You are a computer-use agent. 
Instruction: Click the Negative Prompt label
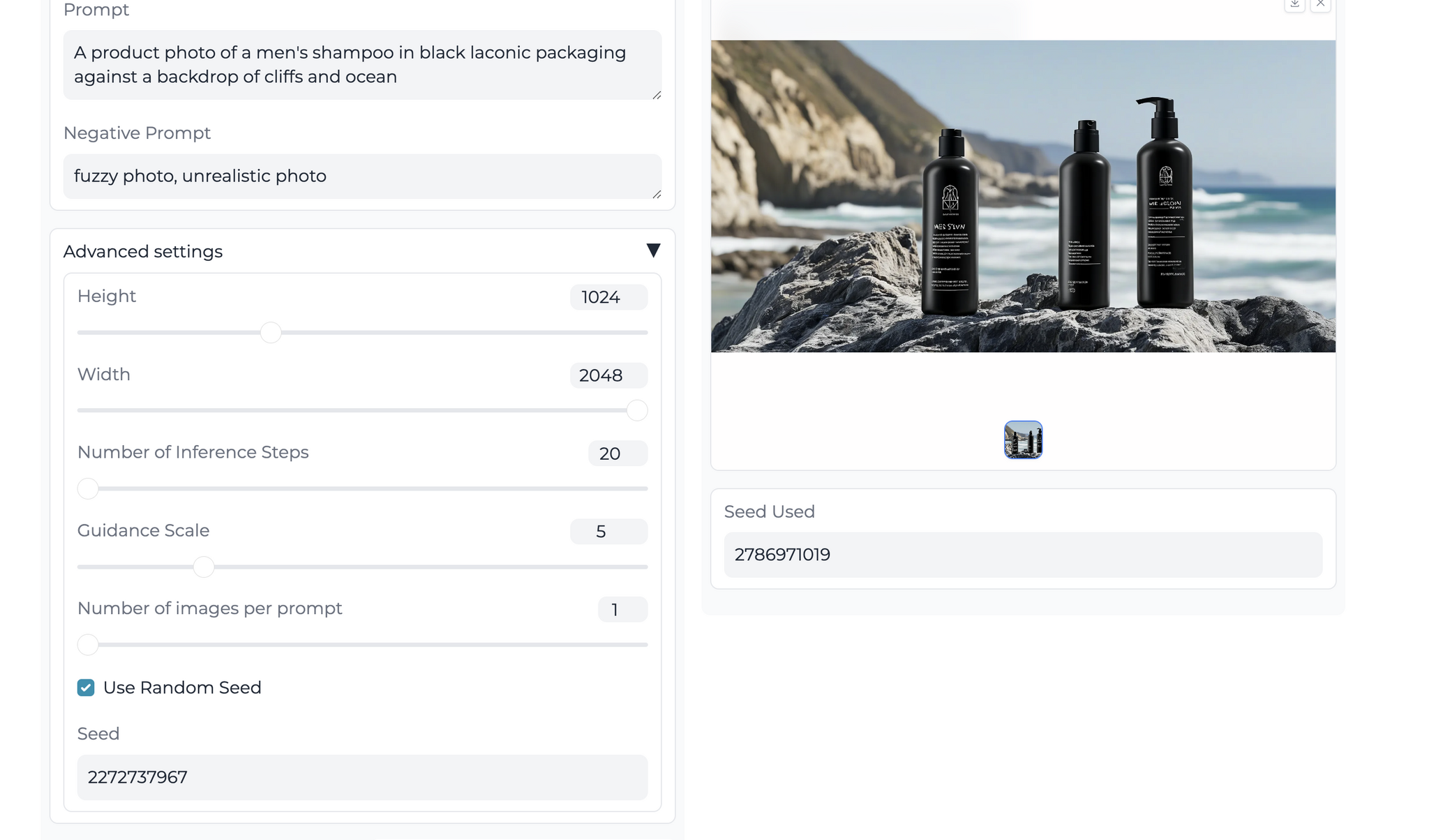click(x=137, y=133)
